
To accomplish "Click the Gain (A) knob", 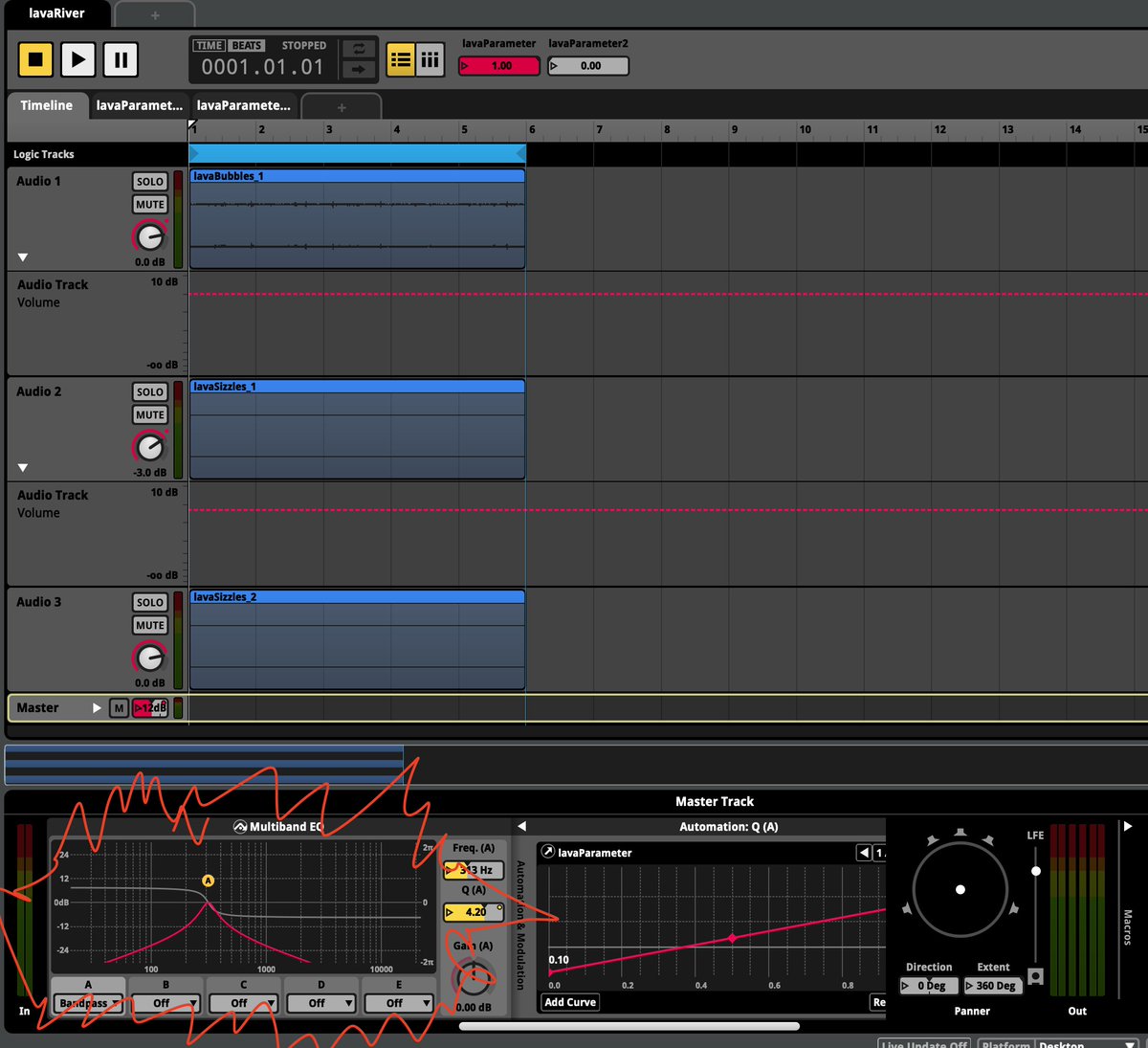I will (474, 976).
